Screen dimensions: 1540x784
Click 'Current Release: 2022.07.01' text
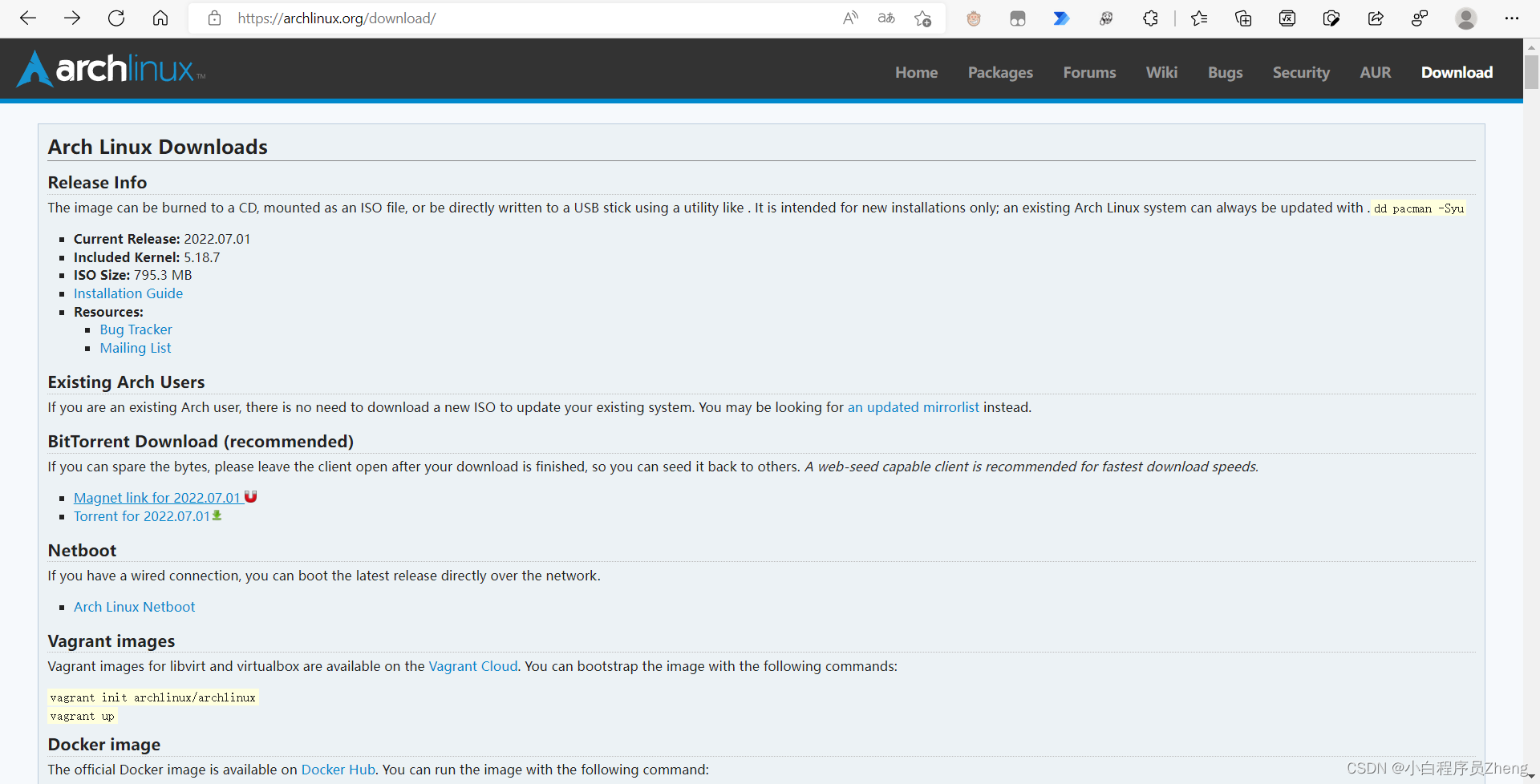pyautogui.click(x=162, y=239)
